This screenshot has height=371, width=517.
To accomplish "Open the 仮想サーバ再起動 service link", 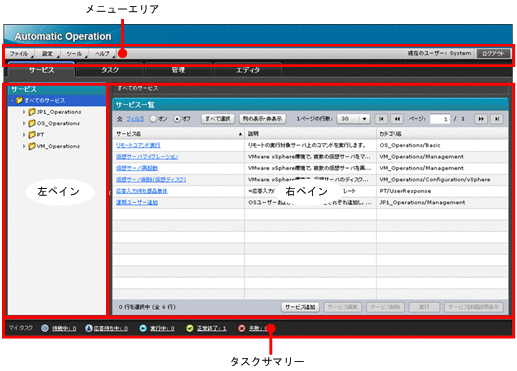I will tap(137, 168).
